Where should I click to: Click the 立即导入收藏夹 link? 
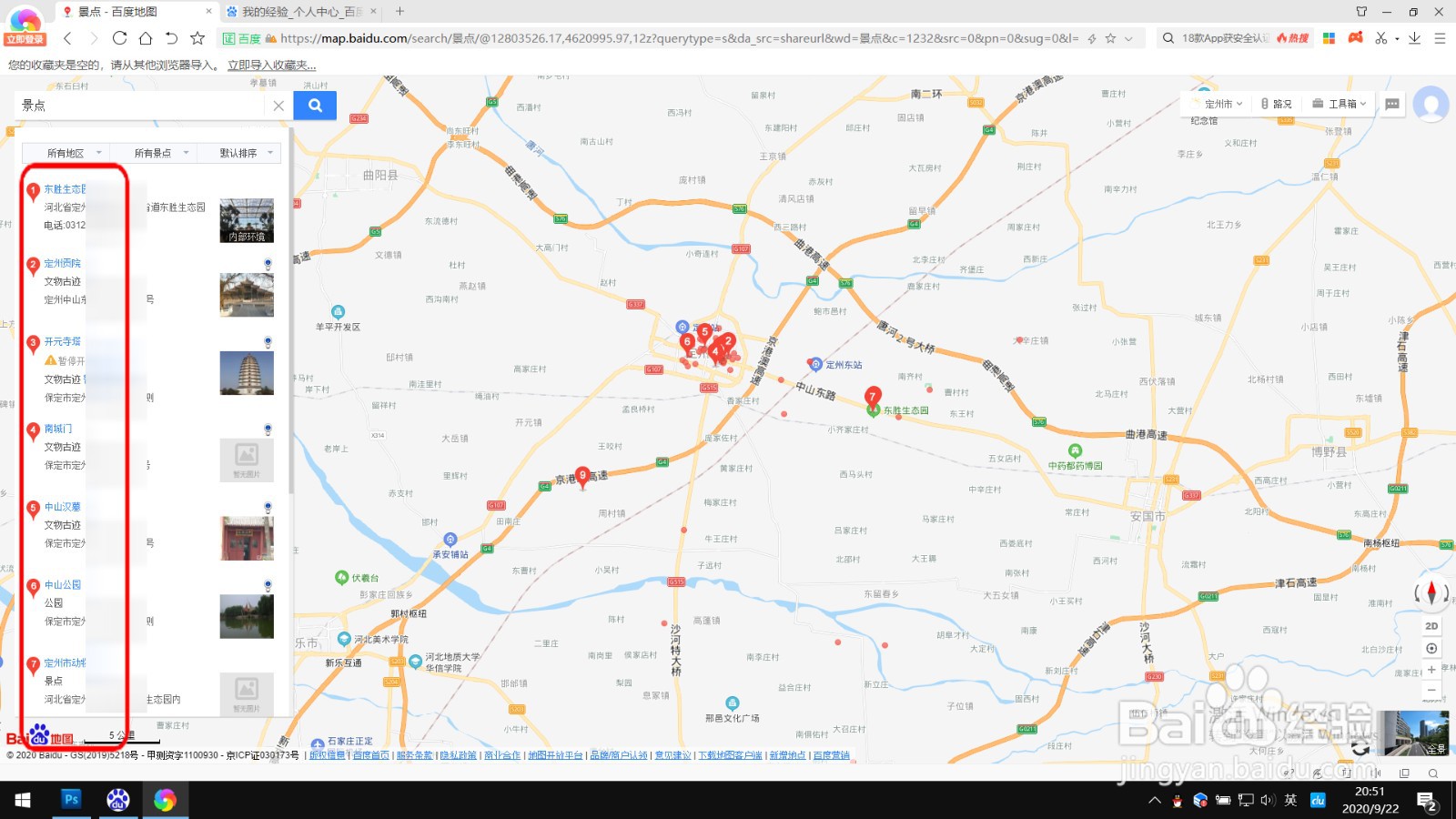tap(272, 66)
